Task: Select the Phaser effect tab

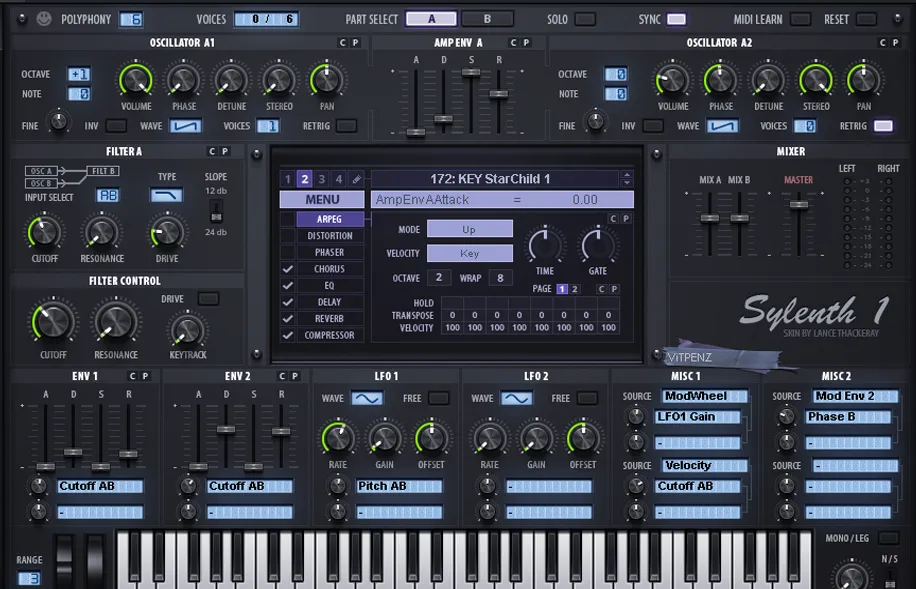Action: pos(330,252)
